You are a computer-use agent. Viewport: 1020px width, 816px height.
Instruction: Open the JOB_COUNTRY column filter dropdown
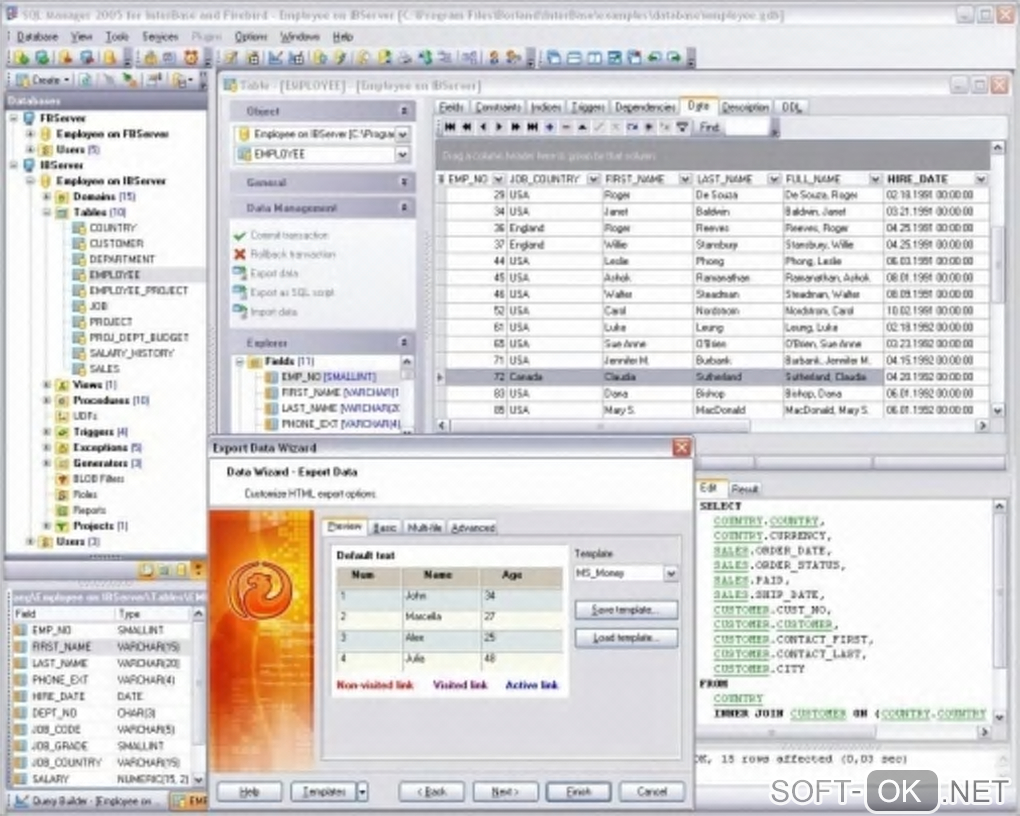click(593, 179)
